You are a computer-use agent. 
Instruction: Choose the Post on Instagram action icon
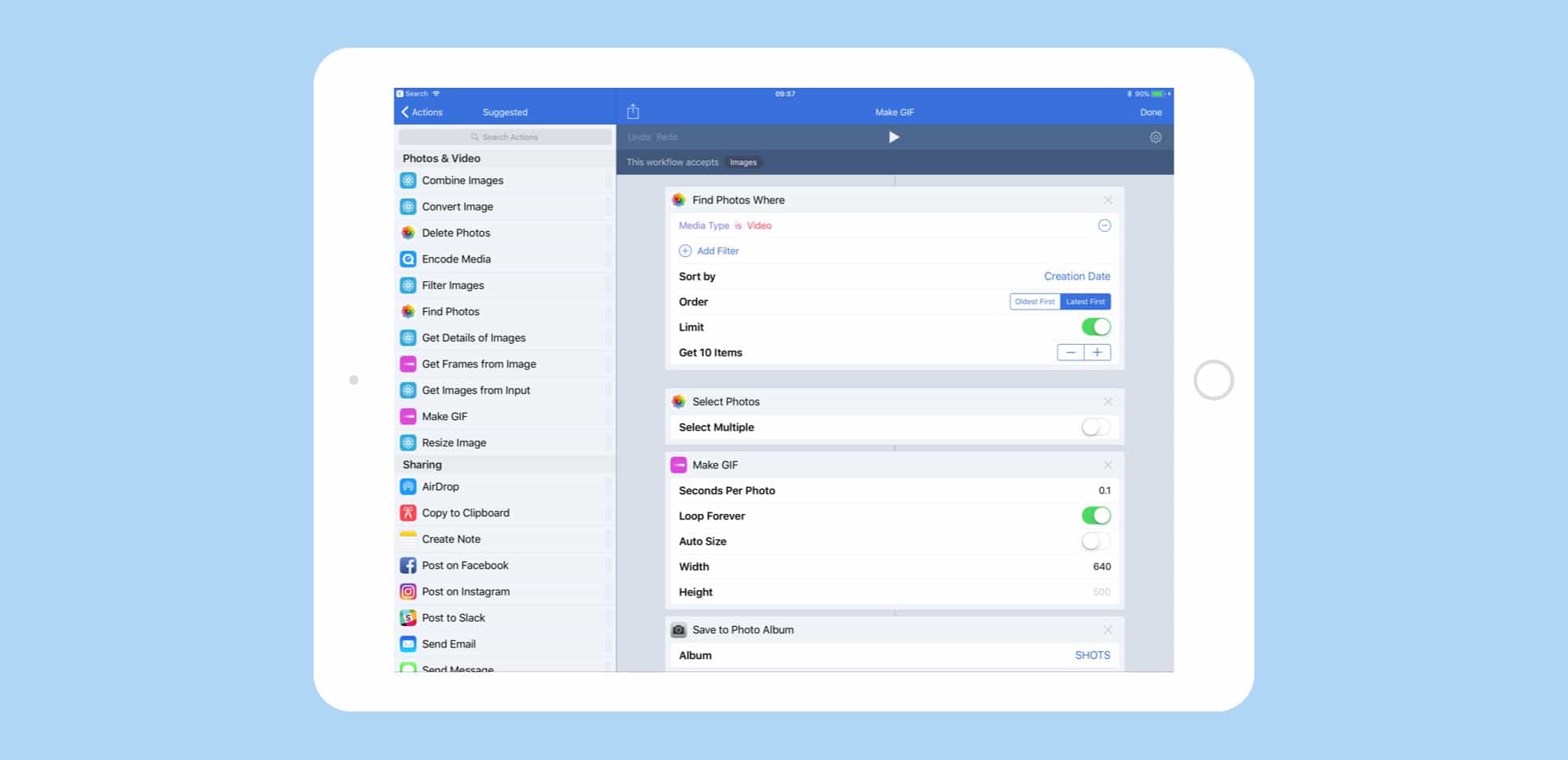point(408,592)
